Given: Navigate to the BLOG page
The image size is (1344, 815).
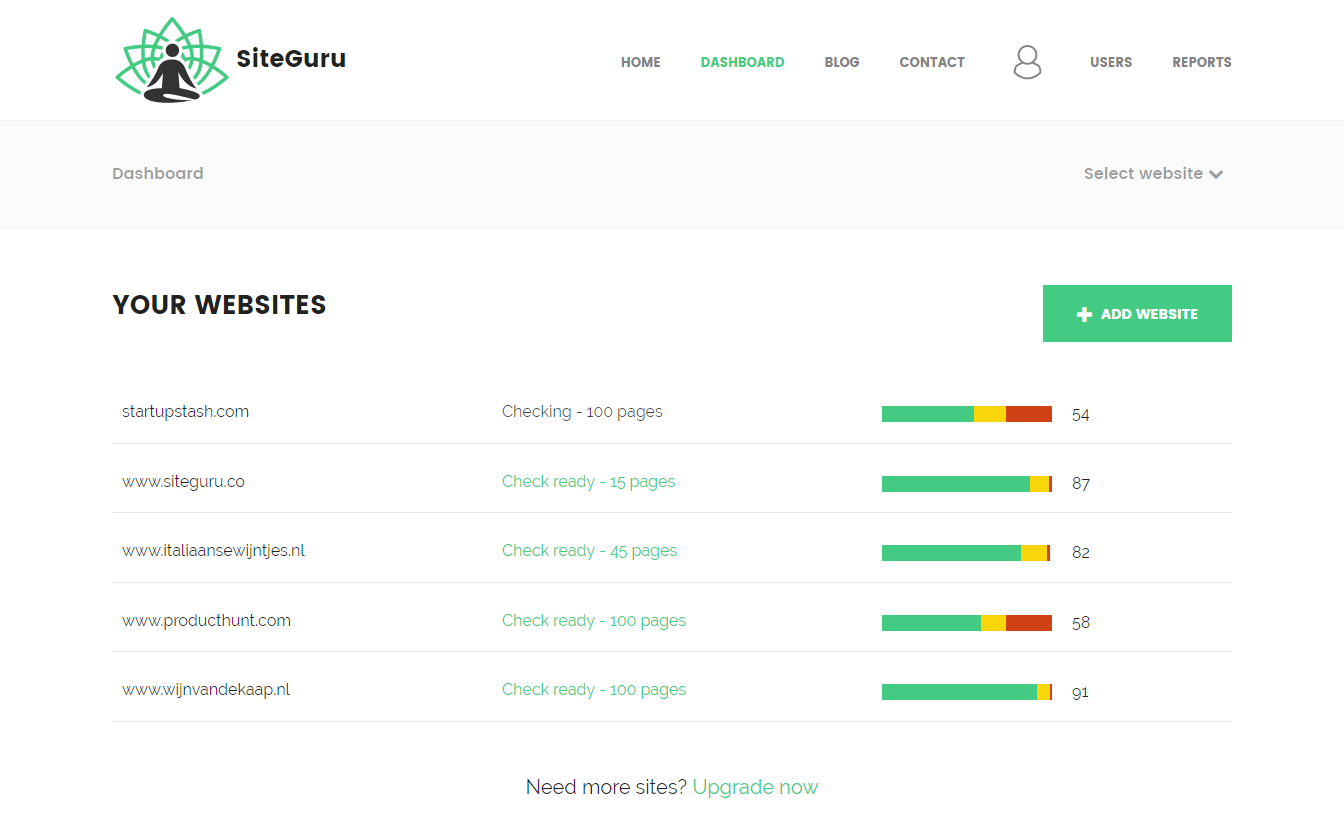Looking at the screenshot, I should pos(842,62).
